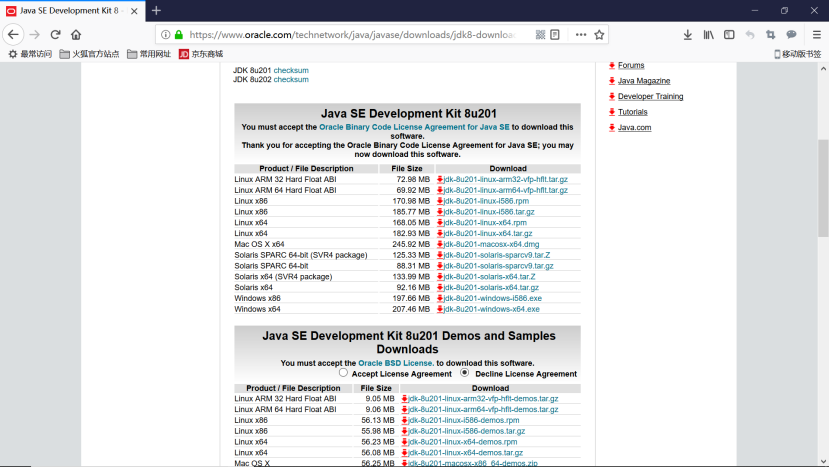The height and width of the screenshot is (467, 830).
Task: Download jdk-8u201-linux-x64-demos.tar.gz
Action: (x=465, y=453)
